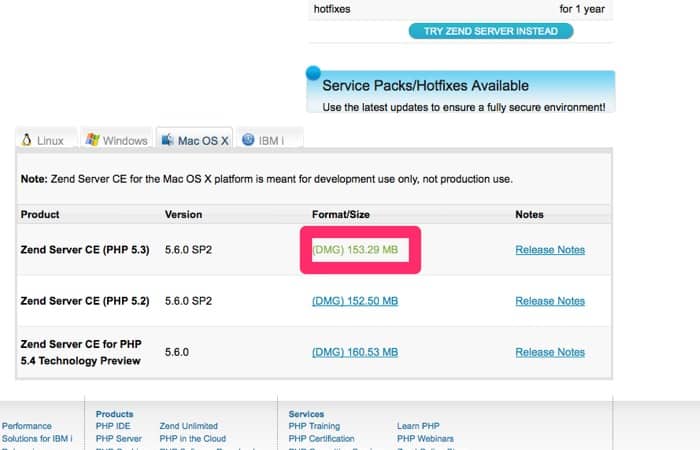Download PHP 5.4 Preview DMG 160.53 MB
Viewport: 700px width, 450px height.
click(x=355, y=352)
